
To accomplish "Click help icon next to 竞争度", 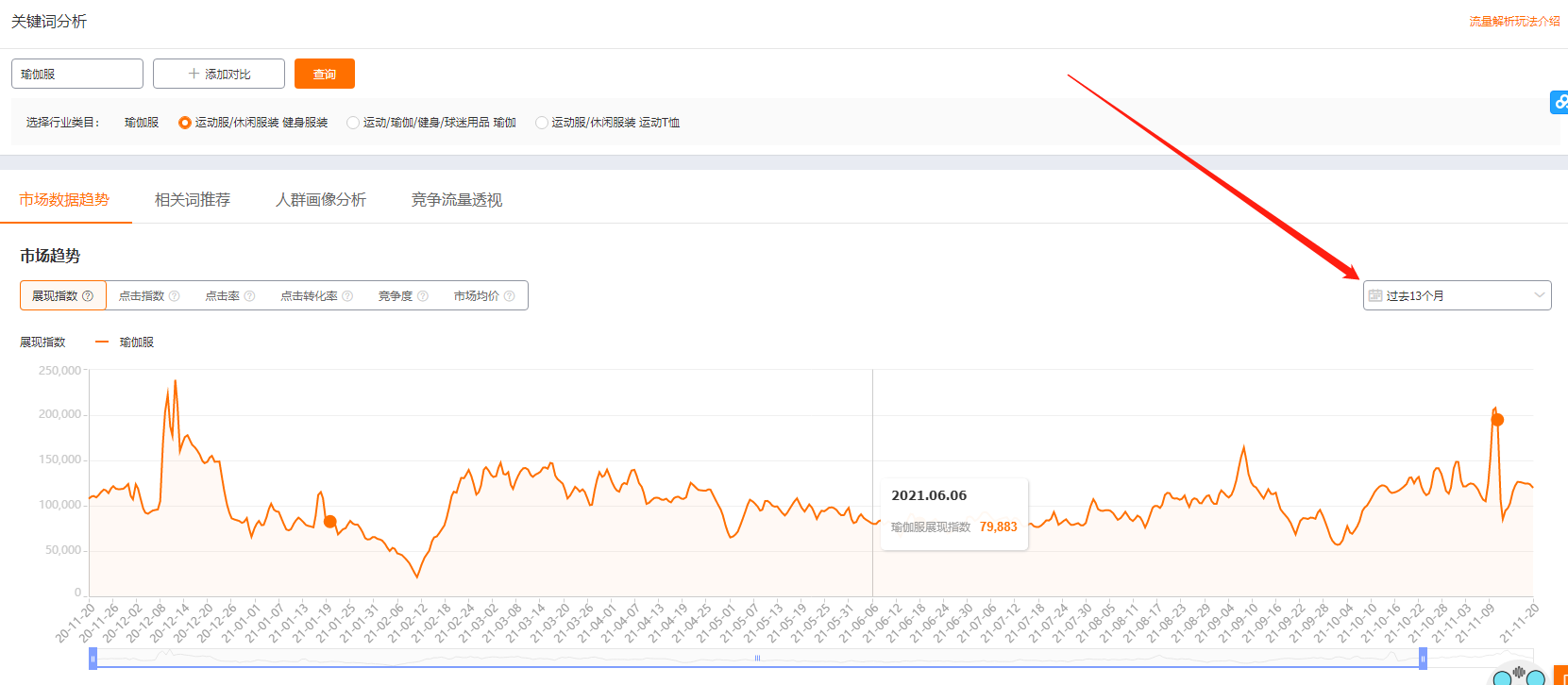I will [423, 296].
